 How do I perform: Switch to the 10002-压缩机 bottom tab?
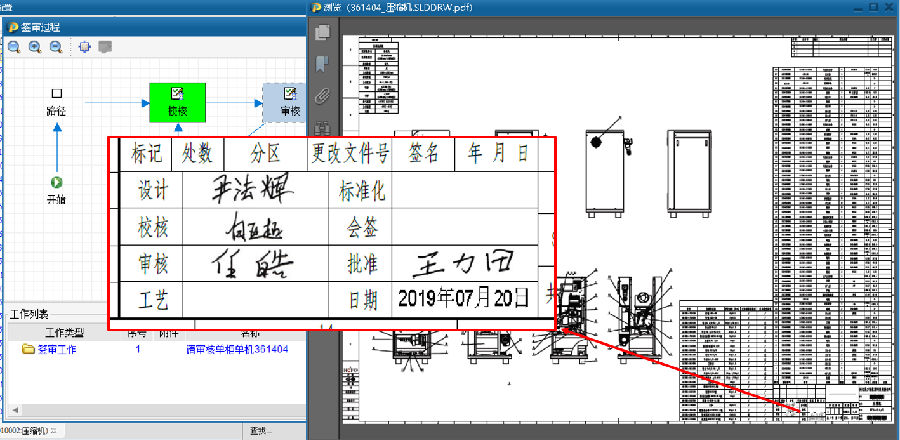[x=28, y=430]
